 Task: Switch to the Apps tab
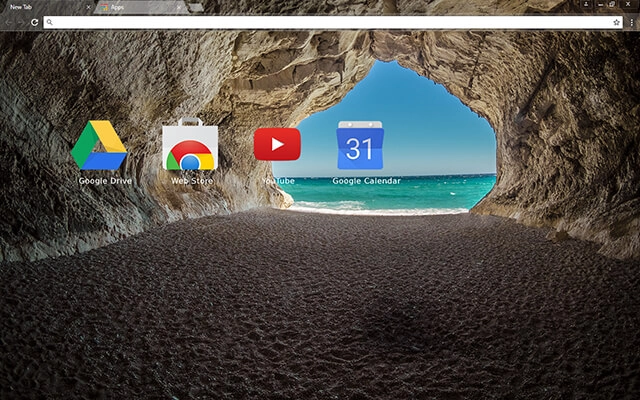tap(141, 7)
